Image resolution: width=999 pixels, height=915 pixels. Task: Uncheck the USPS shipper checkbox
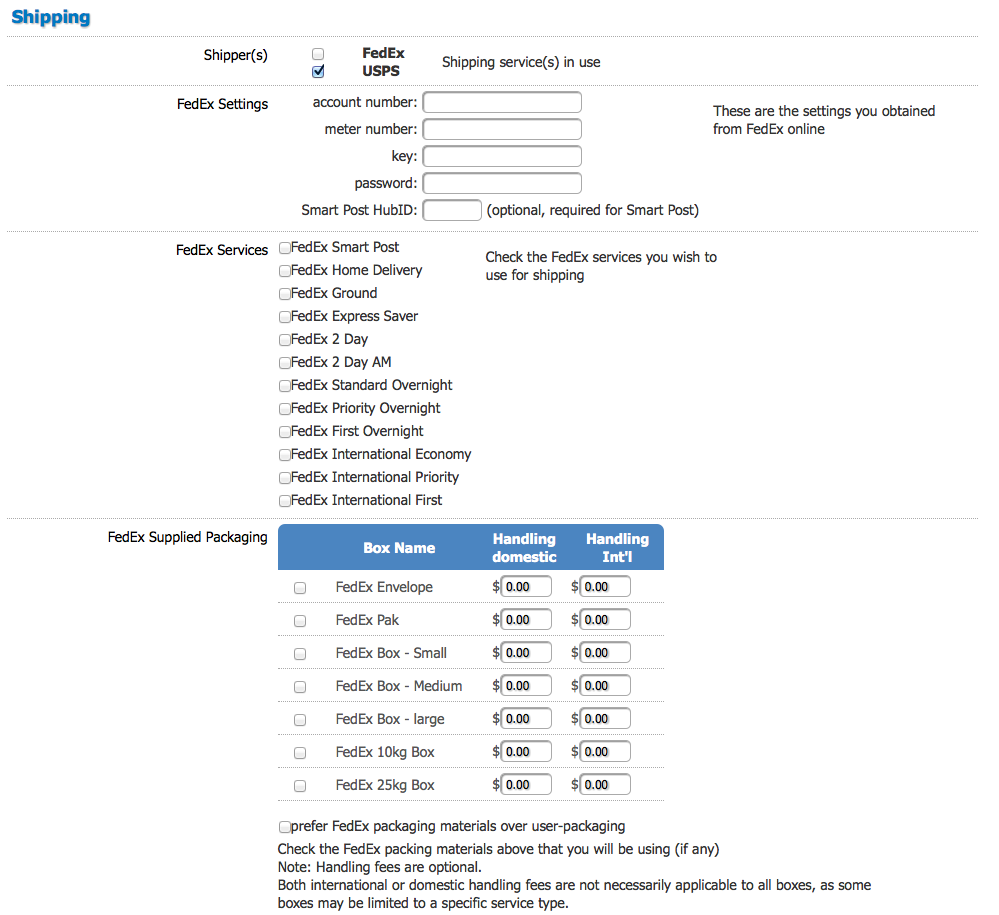pos(318,71)
